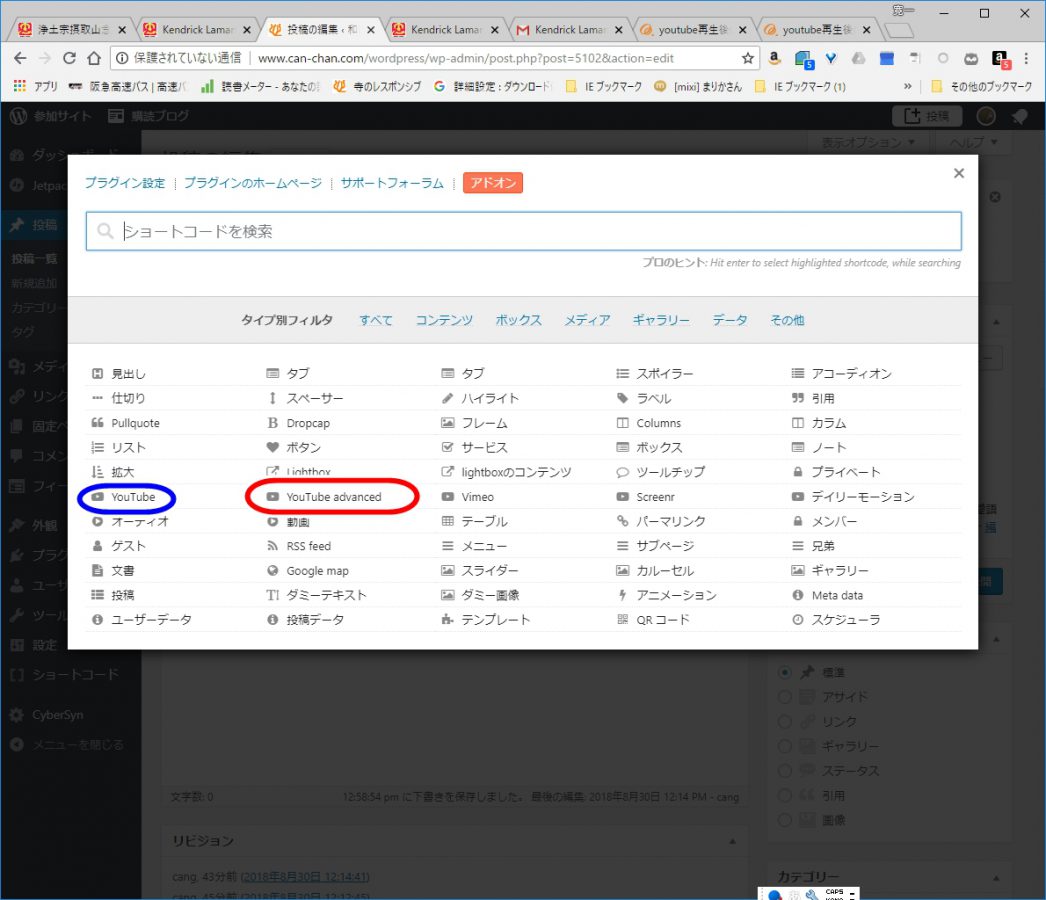Insert the Screenr shortcode
The image size is (1046, 900).
(645, 497)
